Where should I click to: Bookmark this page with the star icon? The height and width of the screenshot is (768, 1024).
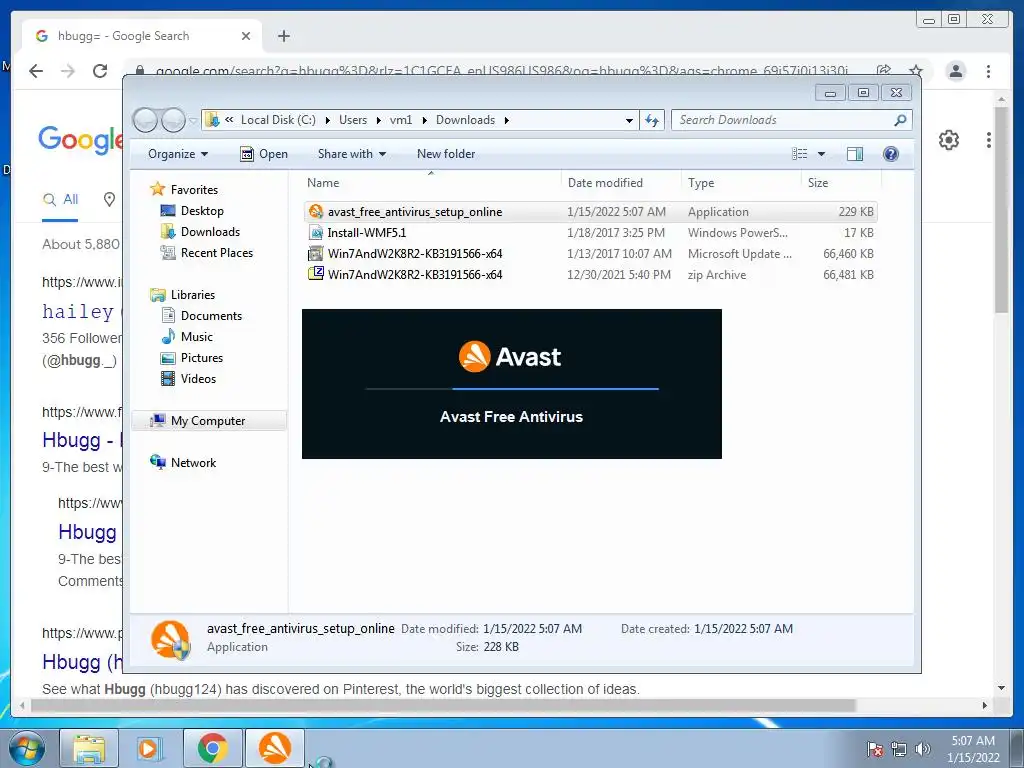pyautogui.click(x=916, y=71)
